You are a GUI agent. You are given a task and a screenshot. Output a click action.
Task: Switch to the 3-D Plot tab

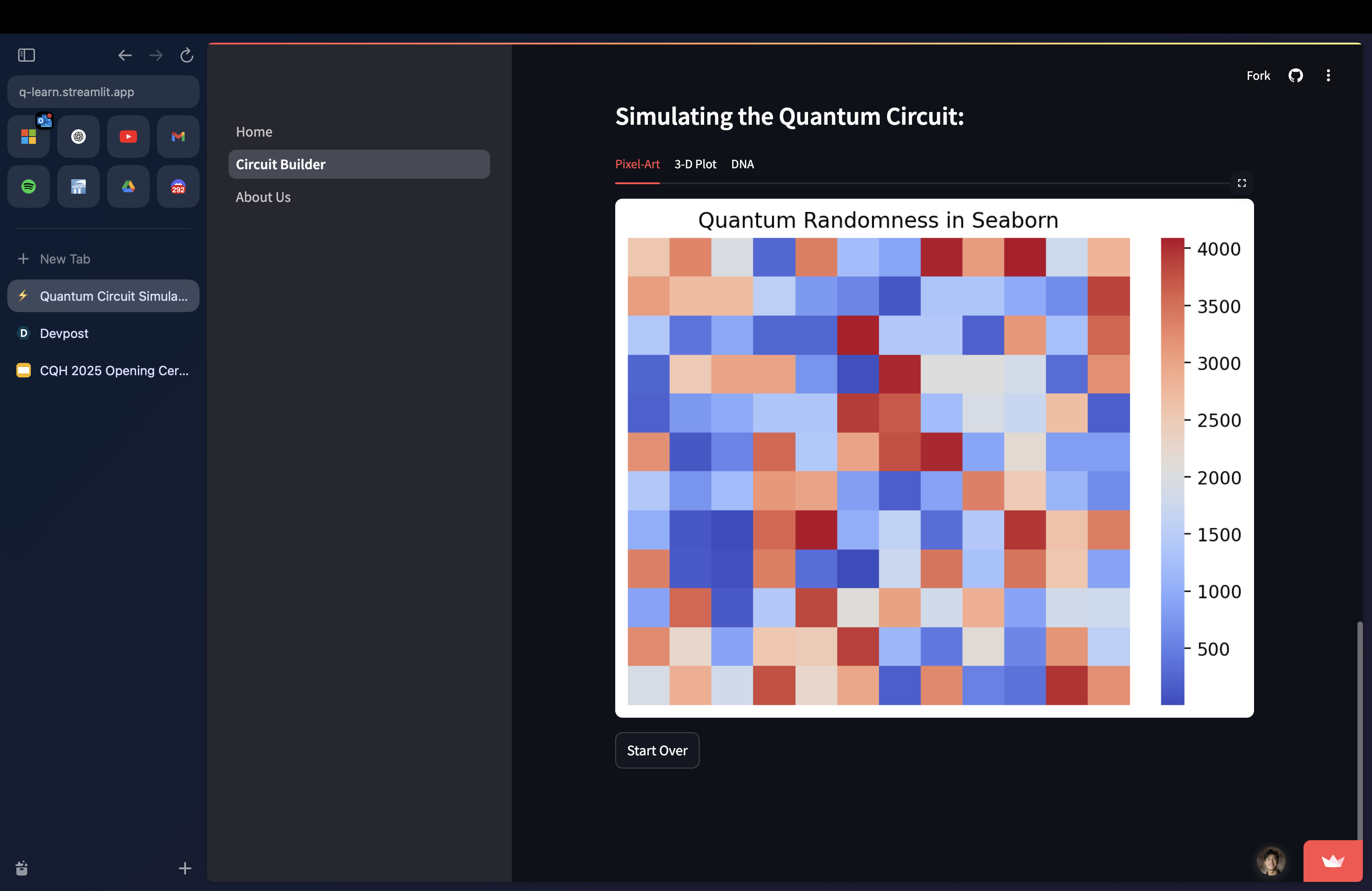pos(695,164)
